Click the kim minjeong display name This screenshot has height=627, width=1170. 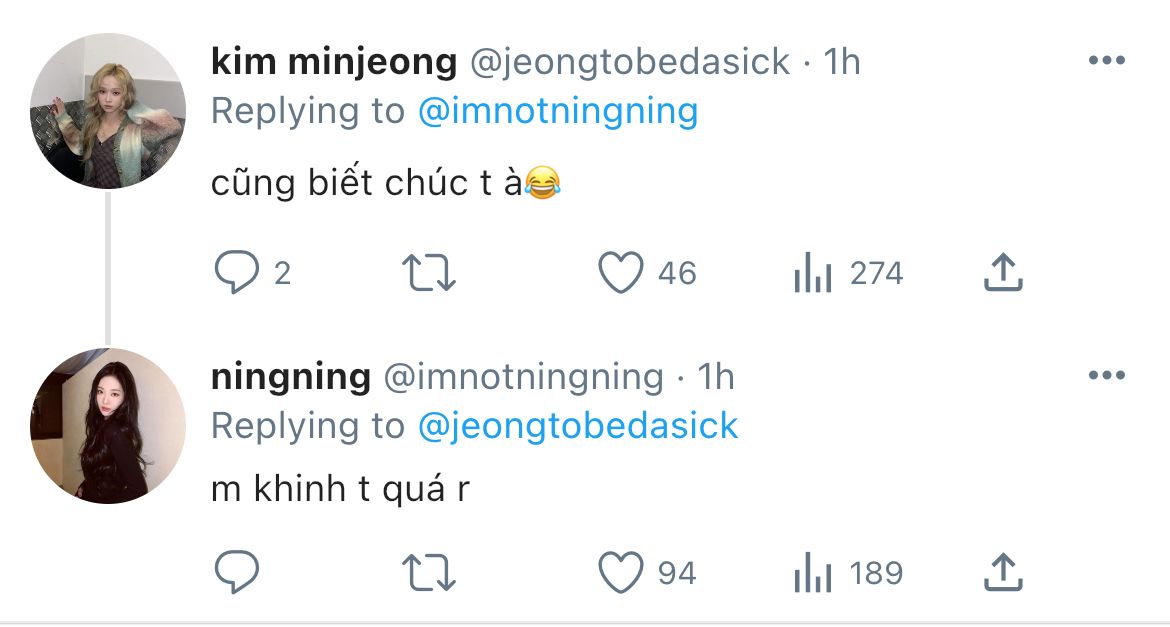click(x=334, y=62)
